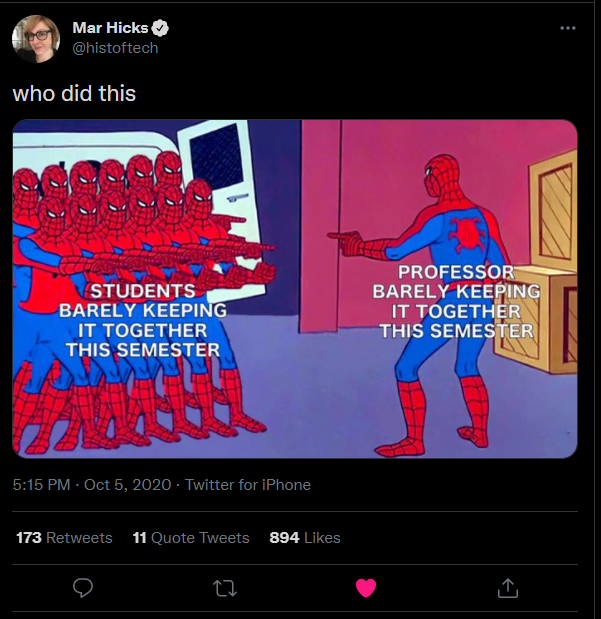Click the Twitter for iPhone source link
The width and height of the screenshot is (601, 619).
point(248,485)
